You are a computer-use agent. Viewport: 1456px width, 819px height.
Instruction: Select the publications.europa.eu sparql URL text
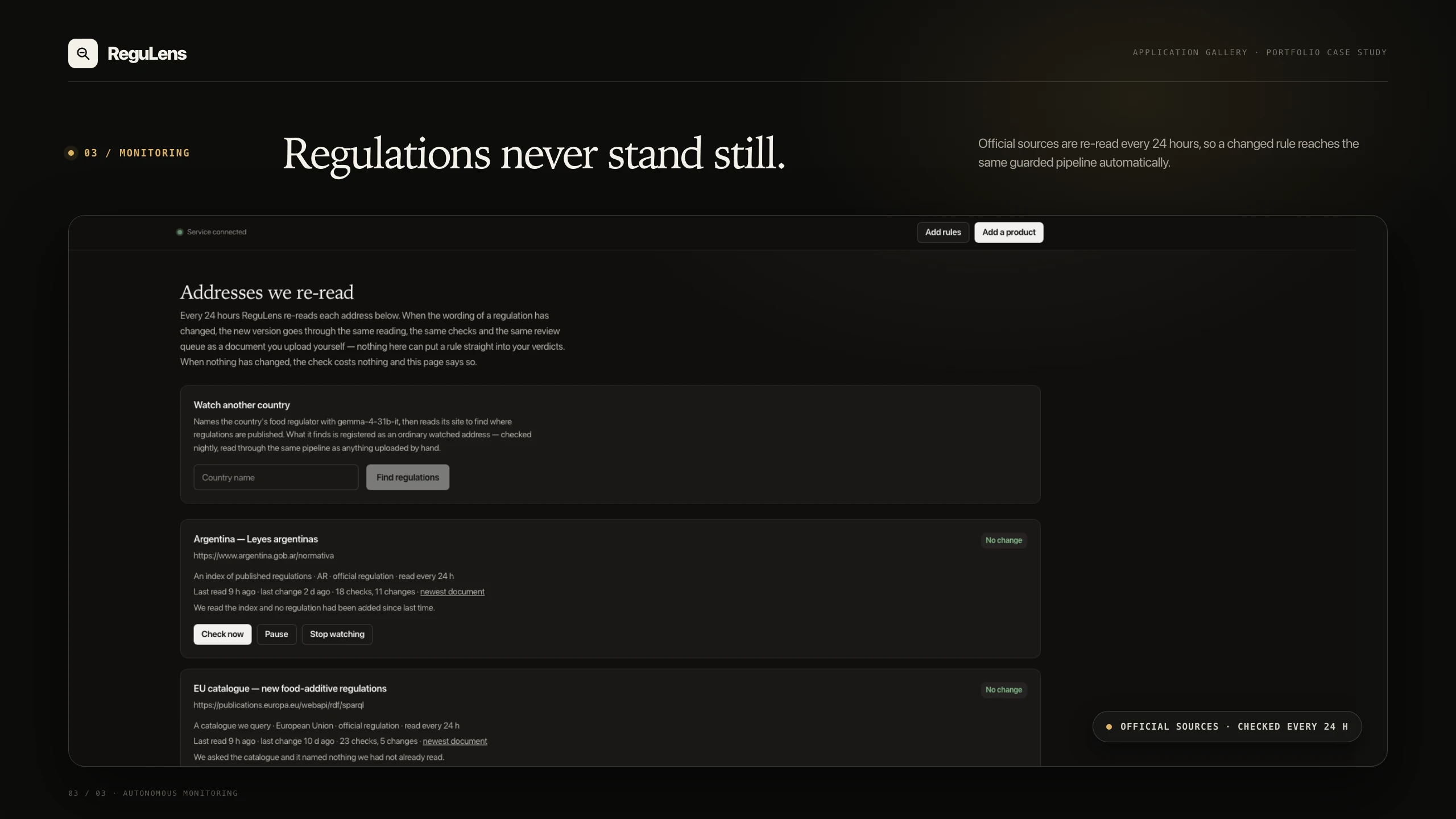pyautogui.click(x=279, y=705)
